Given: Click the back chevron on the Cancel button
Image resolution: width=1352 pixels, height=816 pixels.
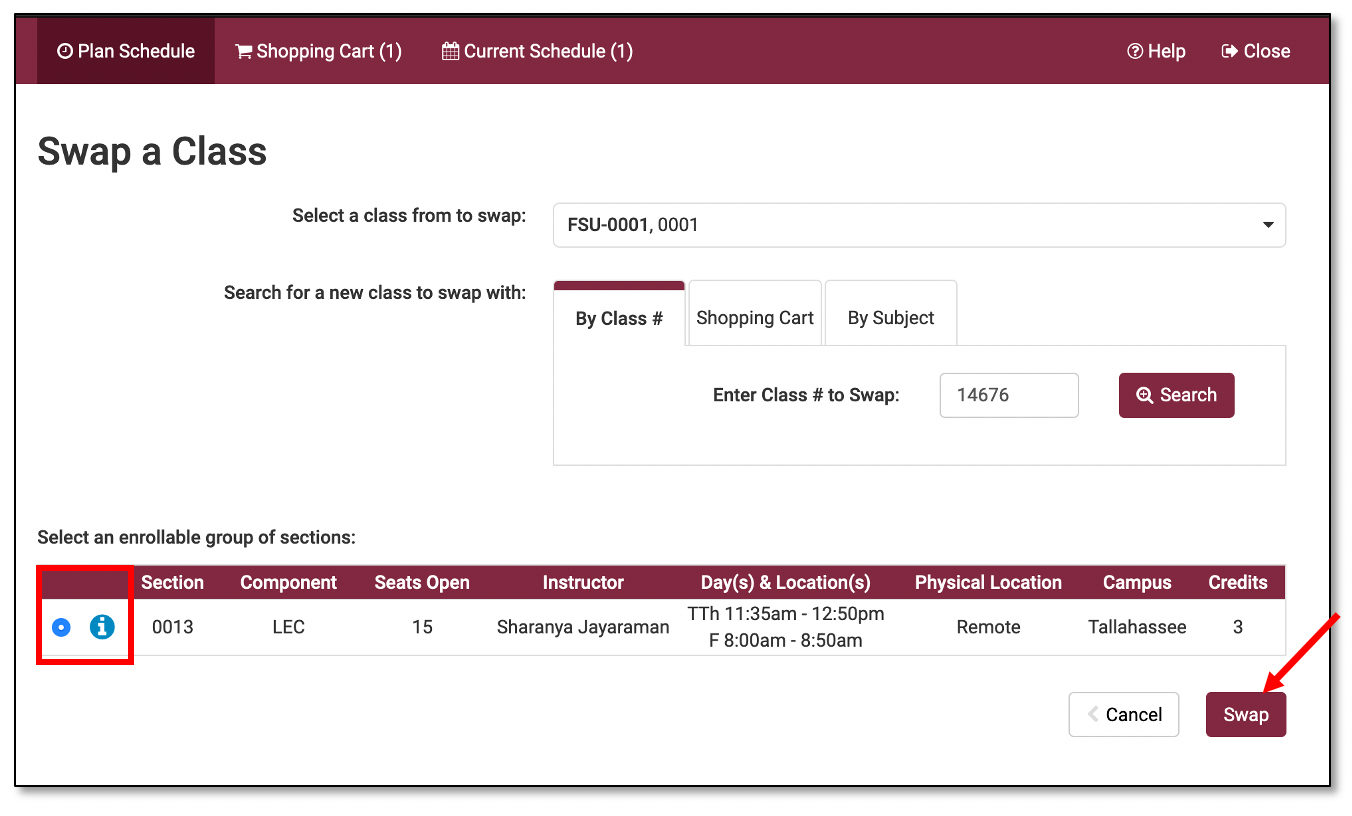Looking at the screenshot, I should [1093, 715].
